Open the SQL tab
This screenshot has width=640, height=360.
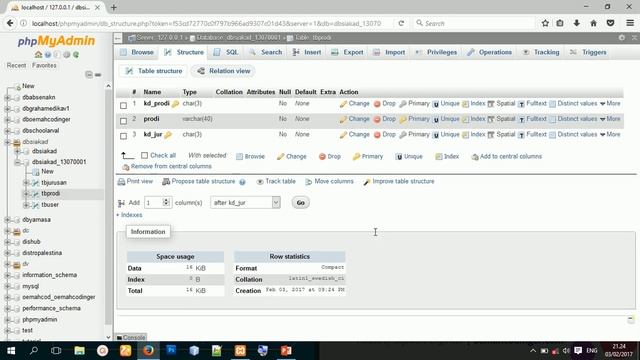(227, 52)
